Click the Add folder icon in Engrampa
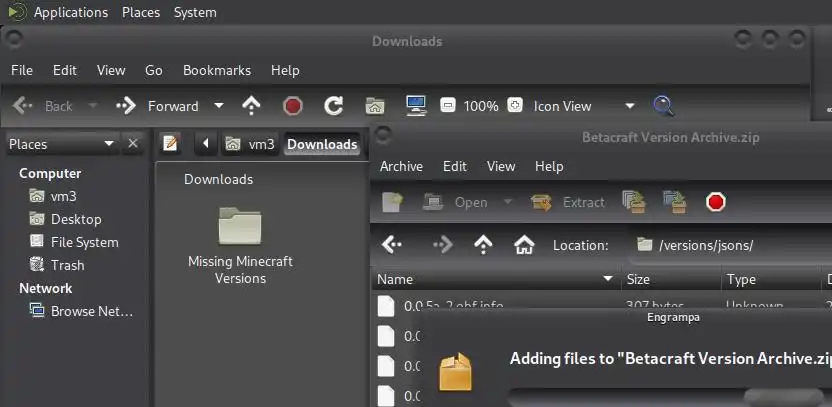This screenshot has width=832, height=407. [x=675, y=202]
